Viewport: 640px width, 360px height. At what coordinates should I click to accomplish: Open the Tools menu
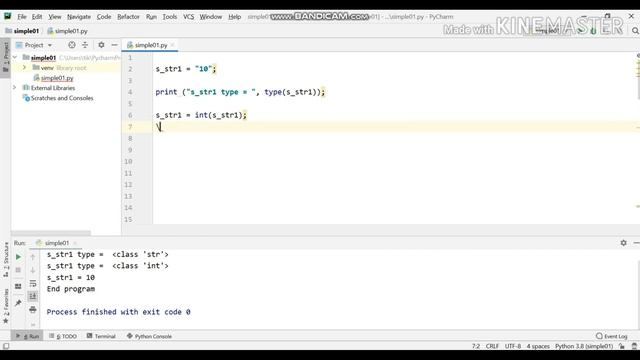(169, 17)
